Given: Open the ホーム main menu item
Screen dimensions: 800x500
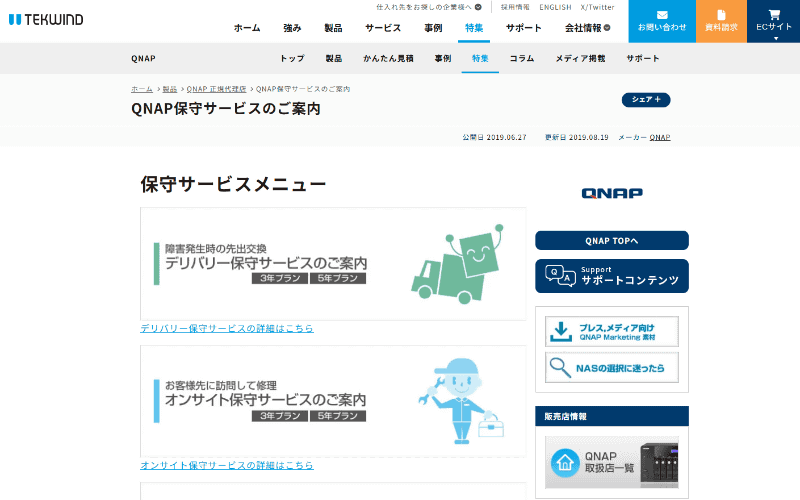Looking at the screenshot, I should click(x=247, y=28).
